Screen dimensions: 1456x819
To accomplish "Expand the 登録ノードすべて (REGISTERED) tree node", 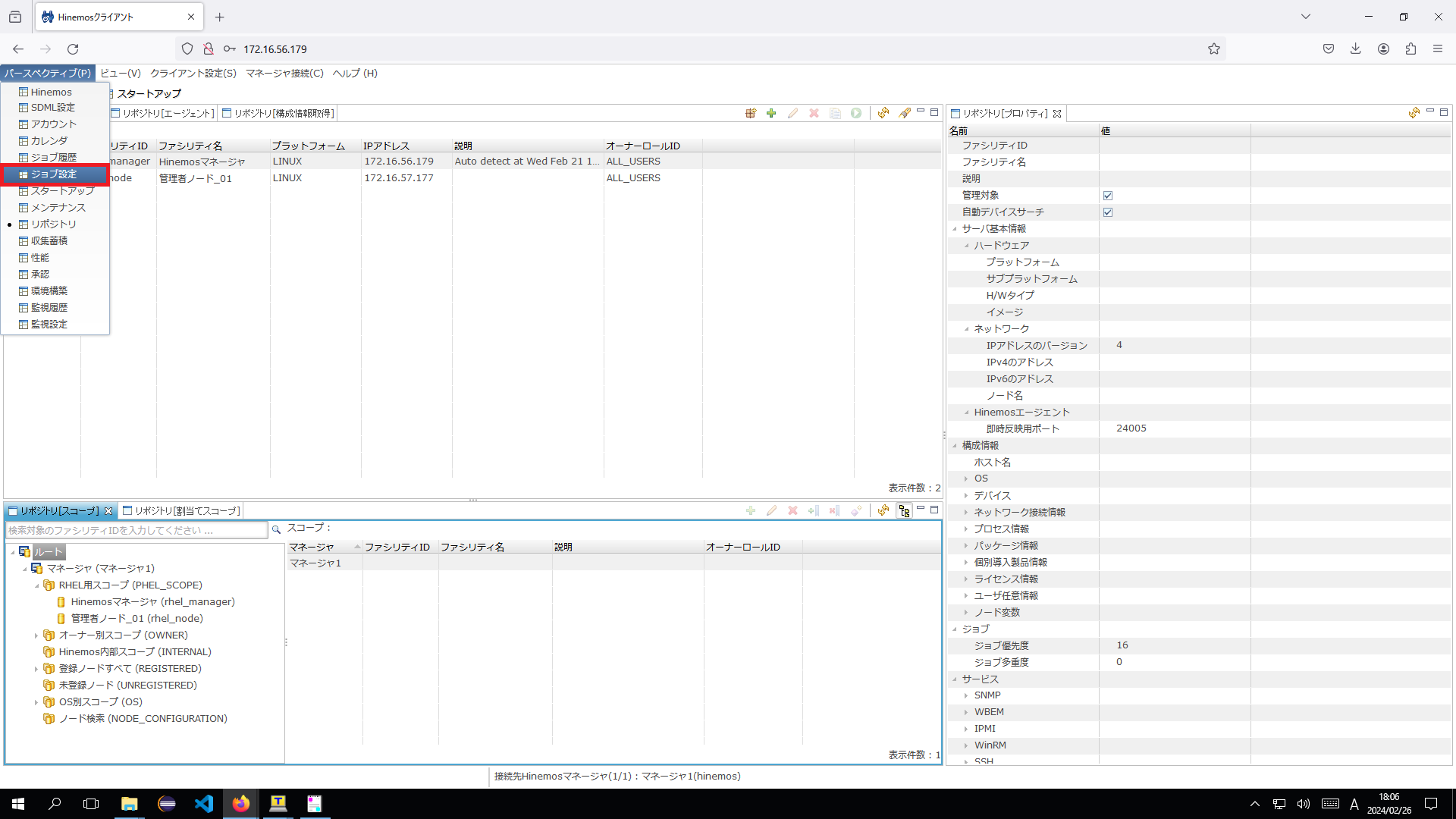I will click(36, 669).
